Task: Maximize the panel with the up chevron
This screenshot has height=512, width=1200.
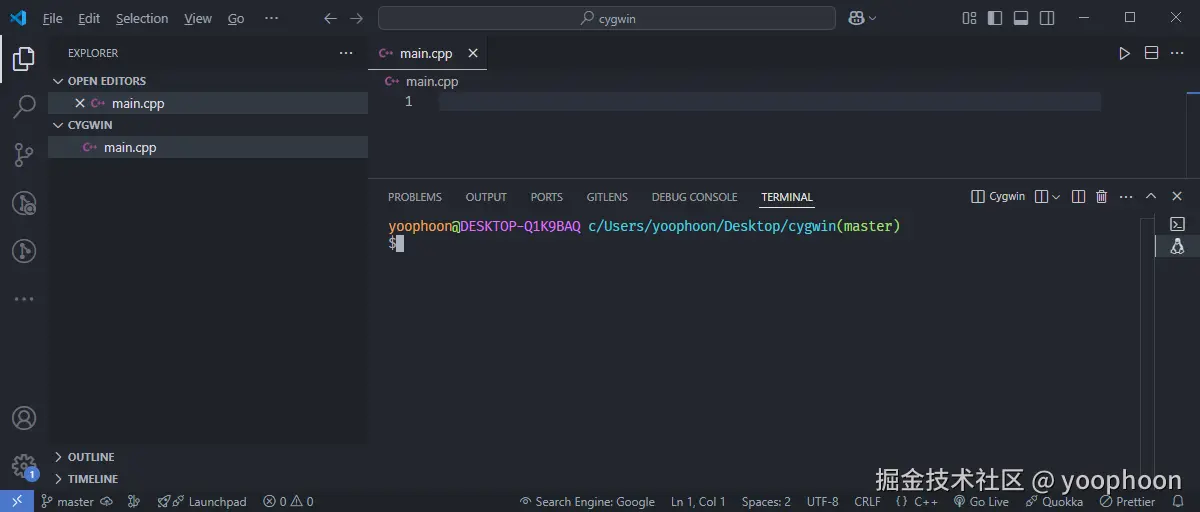Action: click(1151, 197)
